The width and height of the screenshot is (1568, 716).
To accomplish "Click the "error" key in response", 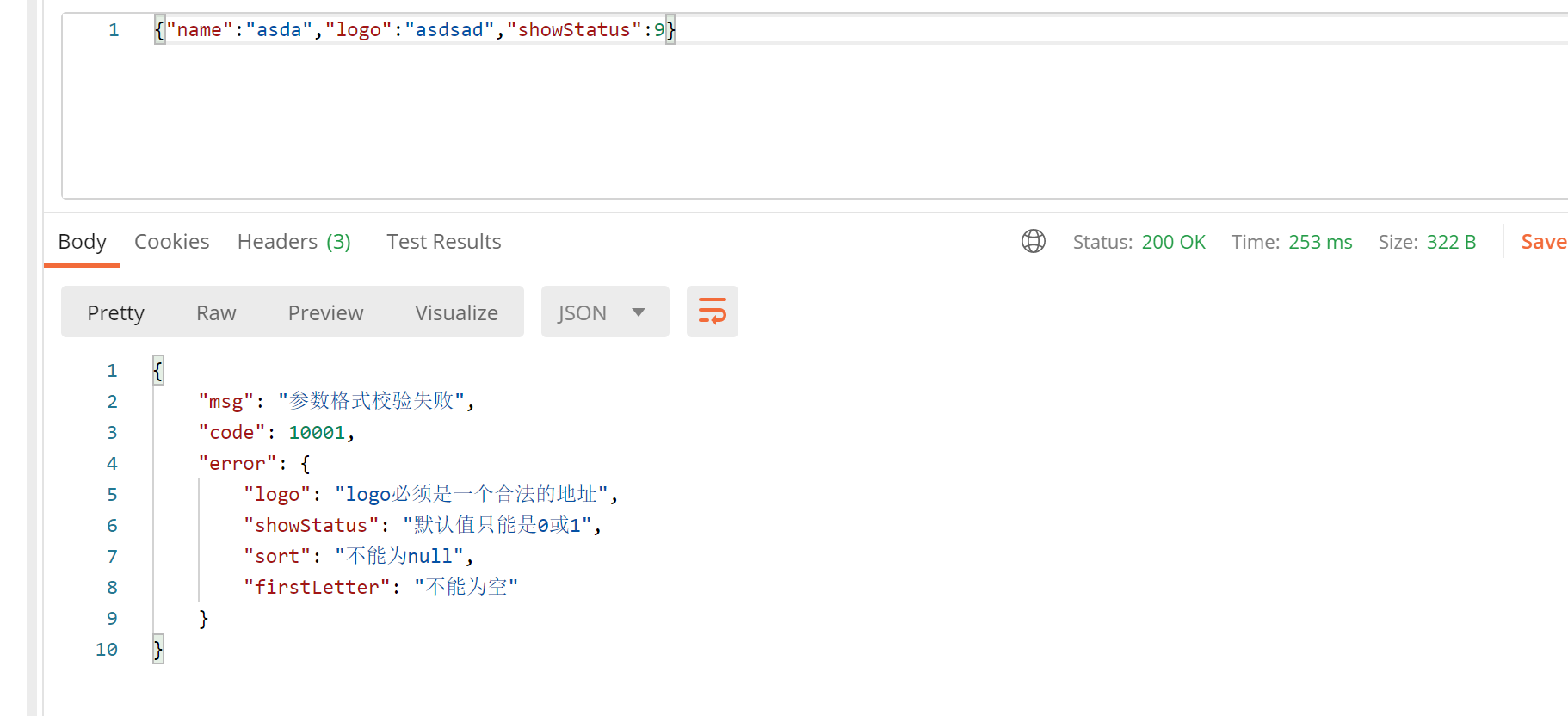I will click(x=238, y=464).
